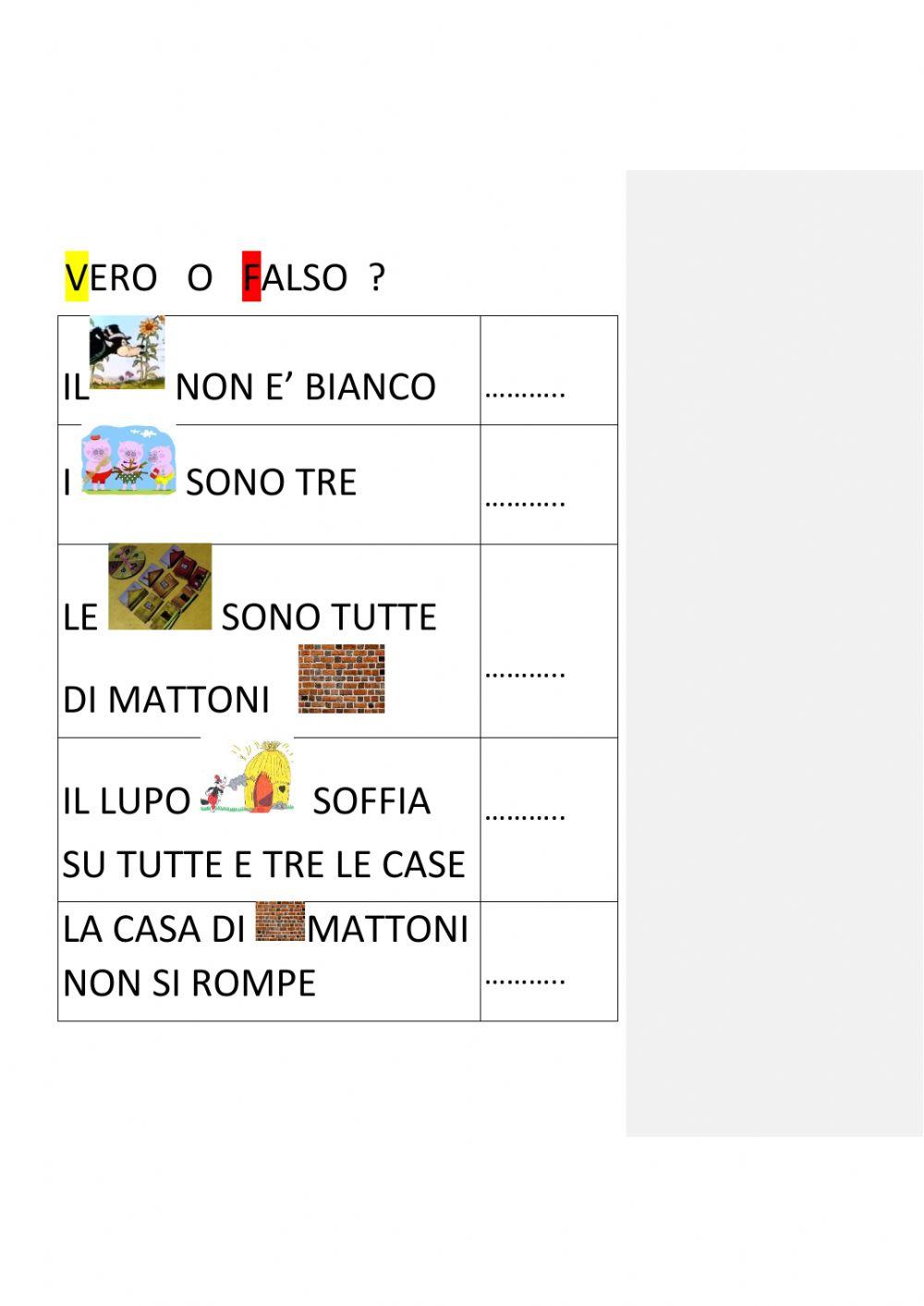
Task: Click the text NON SI ROMPE
Action: (x=189, y=983)
